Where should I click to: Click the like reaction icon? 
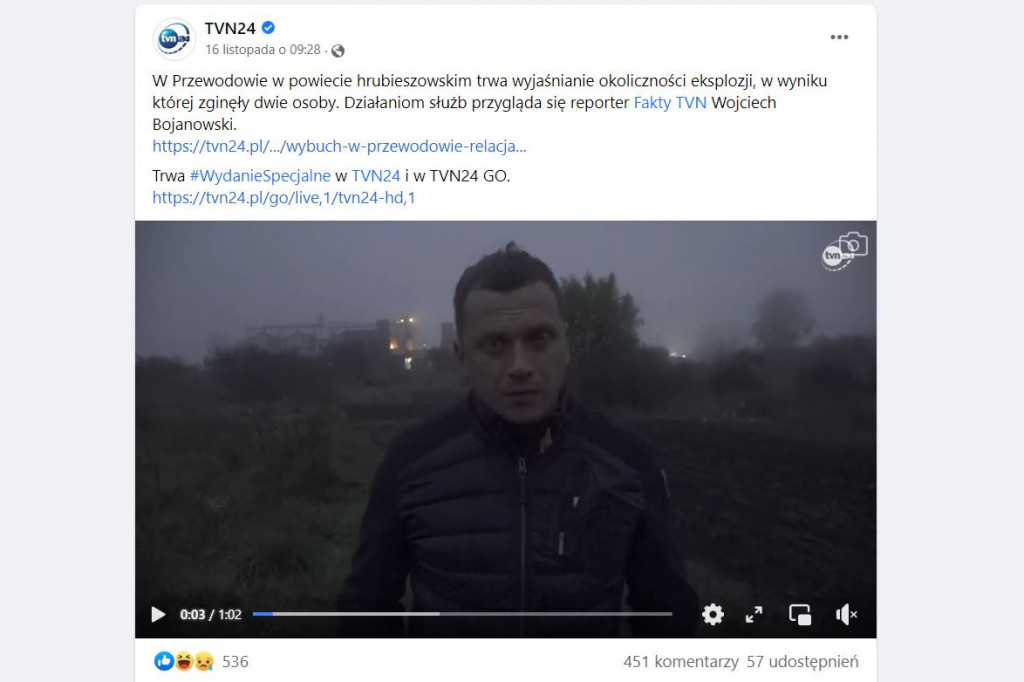[164, 661]
